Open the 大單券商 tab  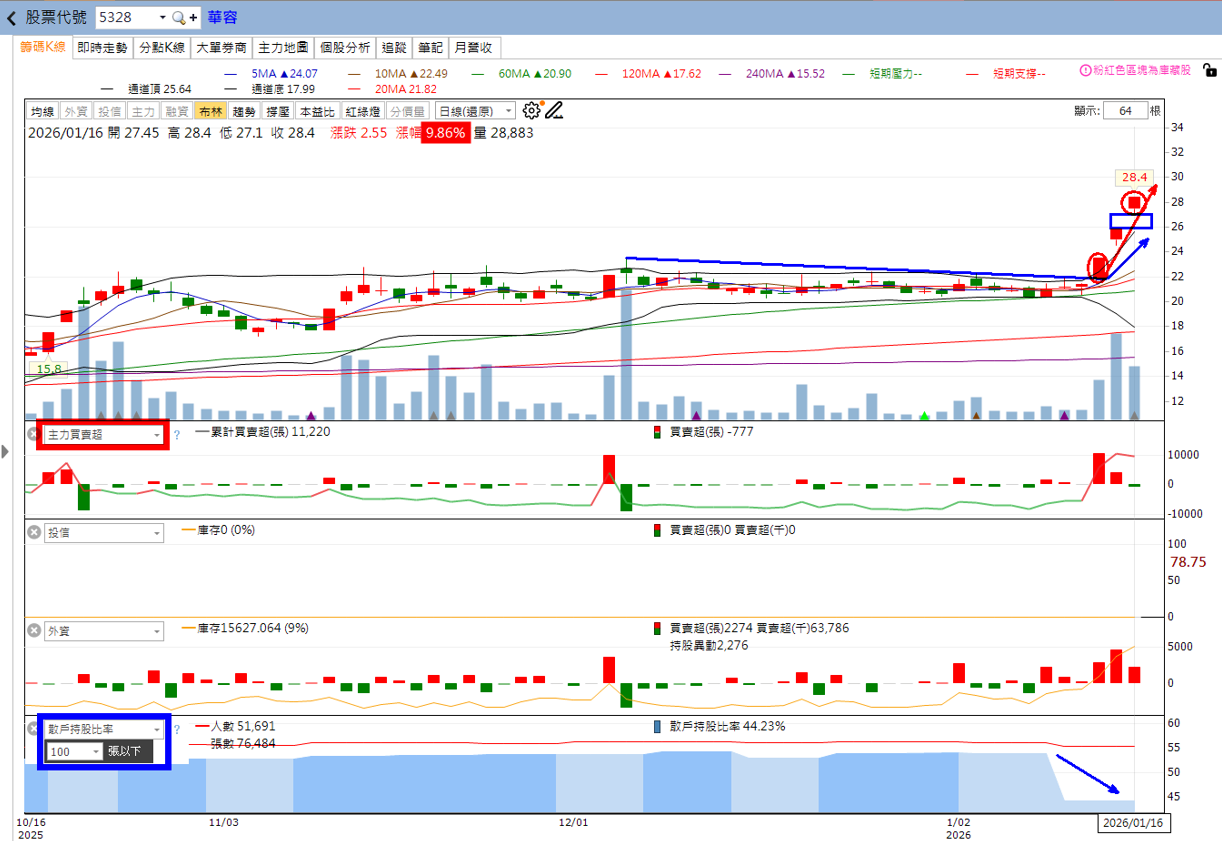click(221, 47)
